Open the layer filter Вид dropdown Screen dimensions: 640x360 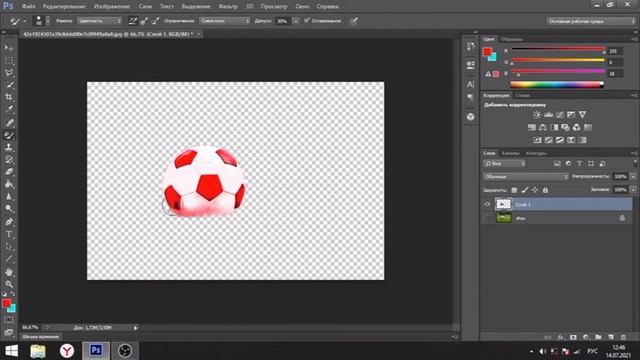(505, 164)
